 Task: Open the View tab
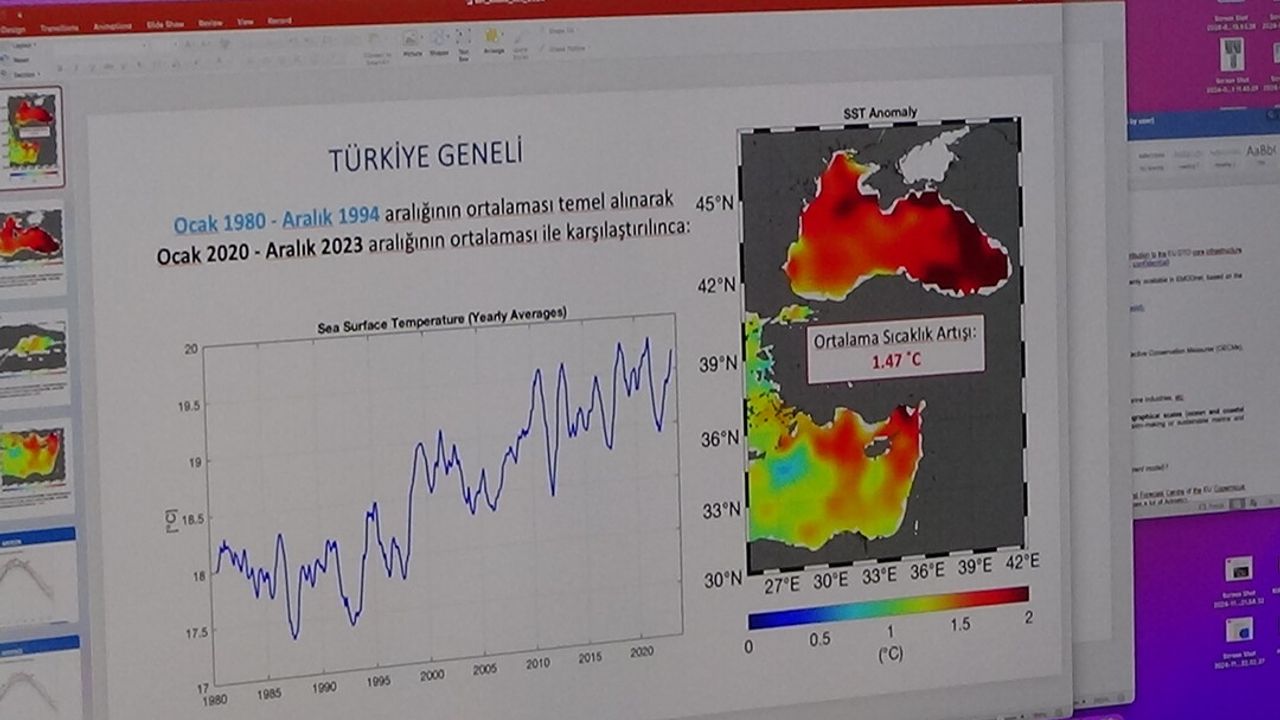(x=245, y=21)
